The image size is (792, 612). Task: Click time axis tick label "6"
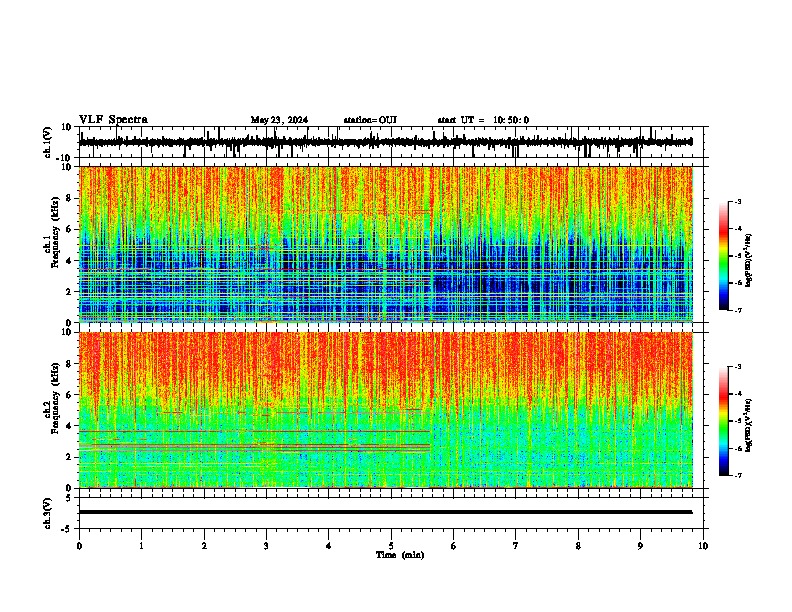(x=453, y=546)
